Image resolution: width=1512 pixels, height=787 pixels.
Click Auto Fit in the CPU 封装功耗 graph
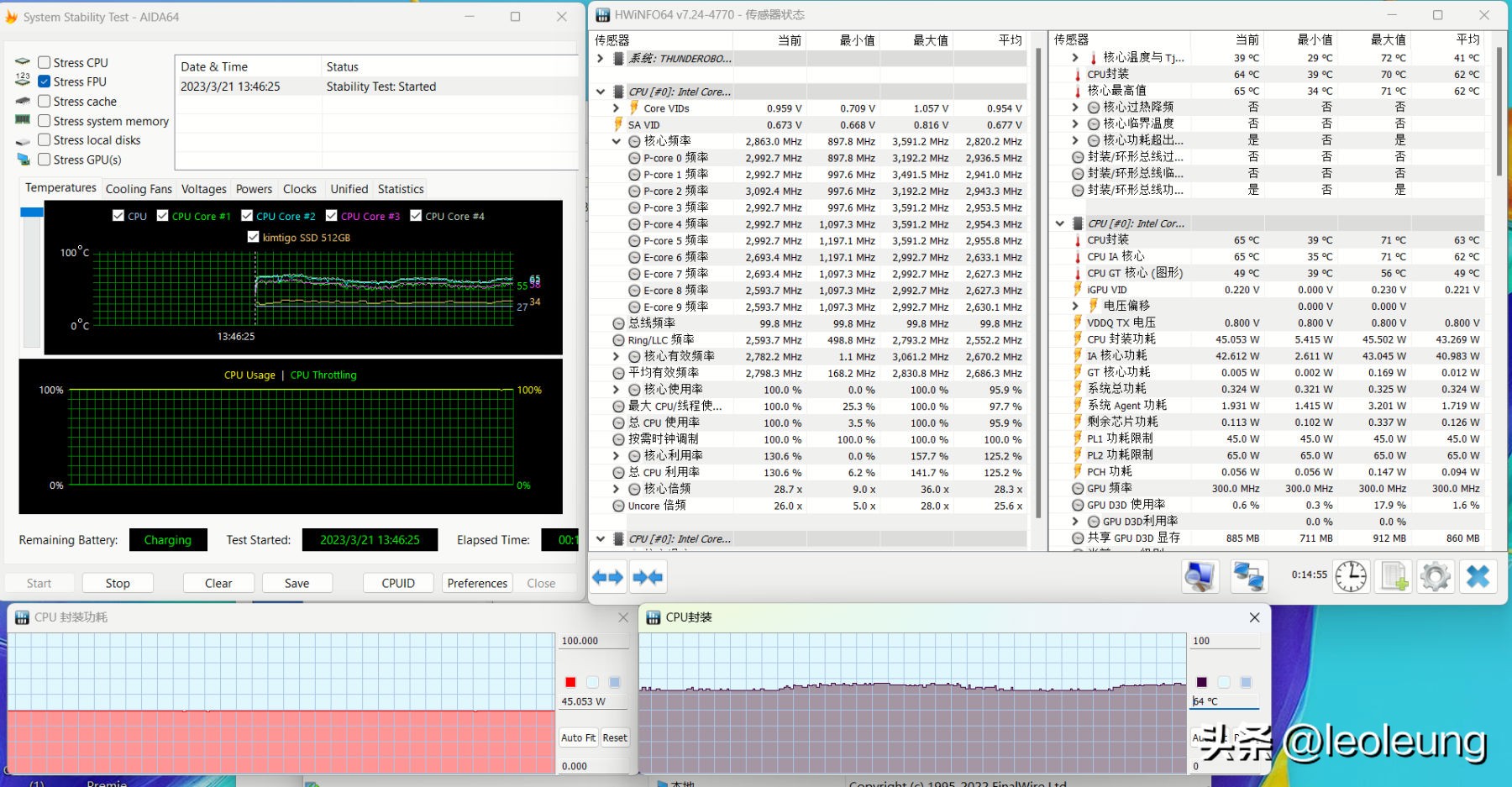[x=578, y=737]
